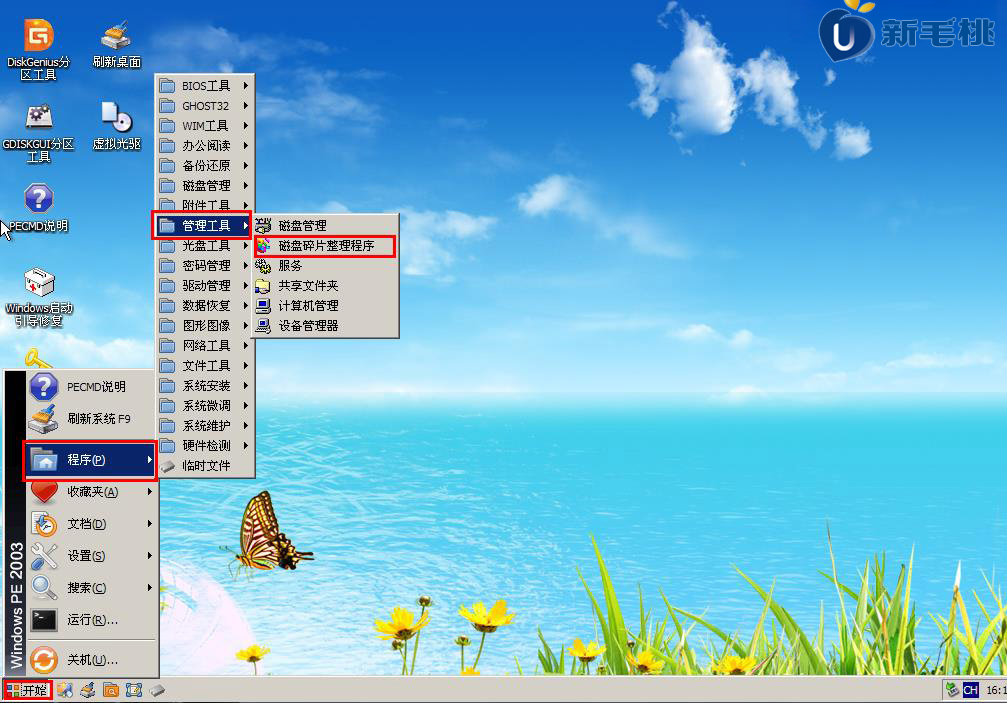Open the 磁盘管理 folder in Programs list

coord(205,186)
